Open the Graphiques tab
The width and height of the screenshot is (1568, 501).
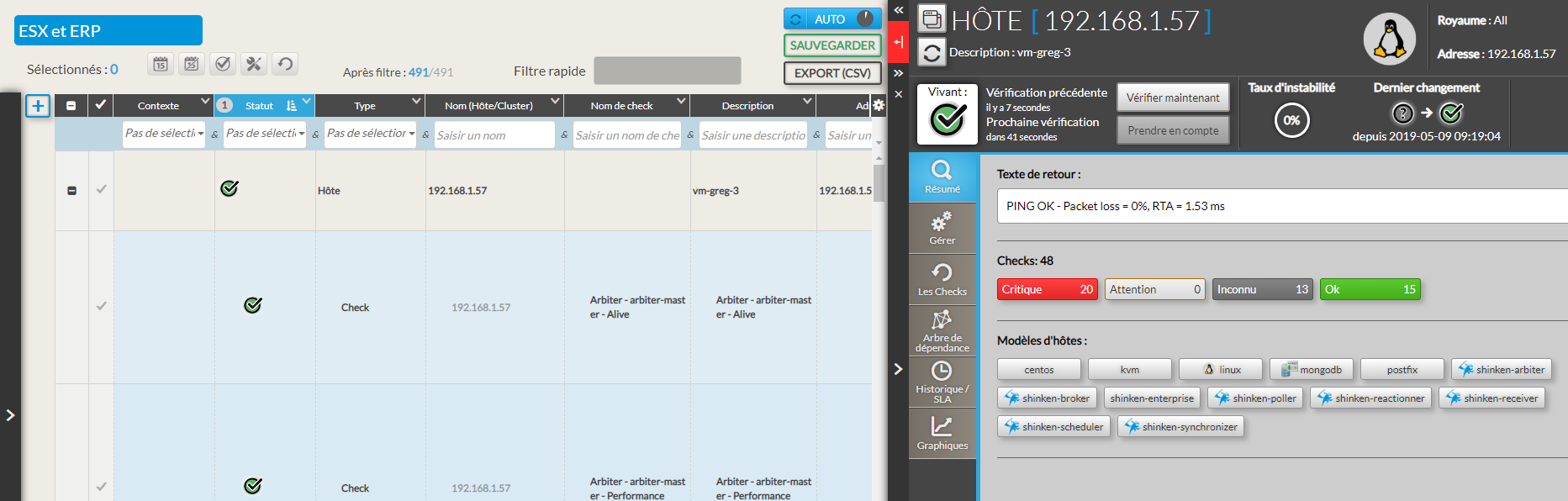pos(942,434)
